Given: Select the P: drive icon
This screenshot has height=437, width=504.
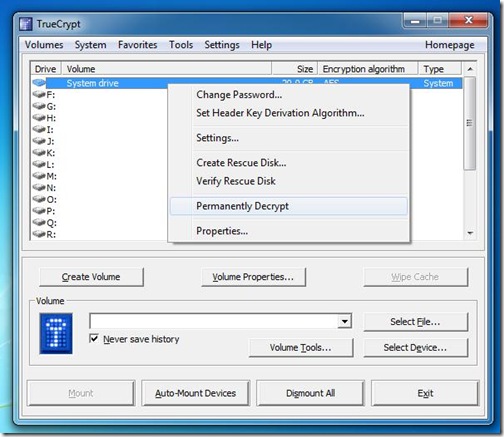Looking at the screenshot, I should point(39,211).
